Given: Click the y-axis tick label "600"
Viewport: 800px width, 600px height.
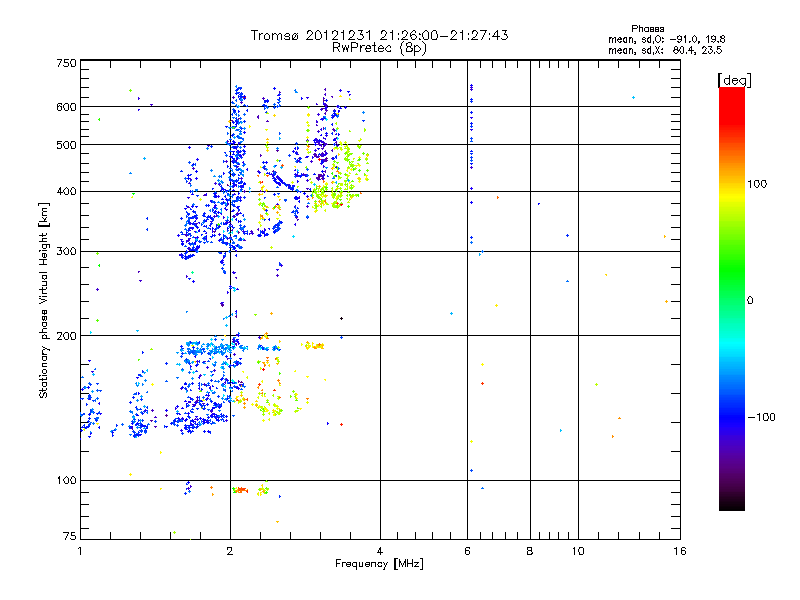Looking at the screenshot, I should point(66,107).
